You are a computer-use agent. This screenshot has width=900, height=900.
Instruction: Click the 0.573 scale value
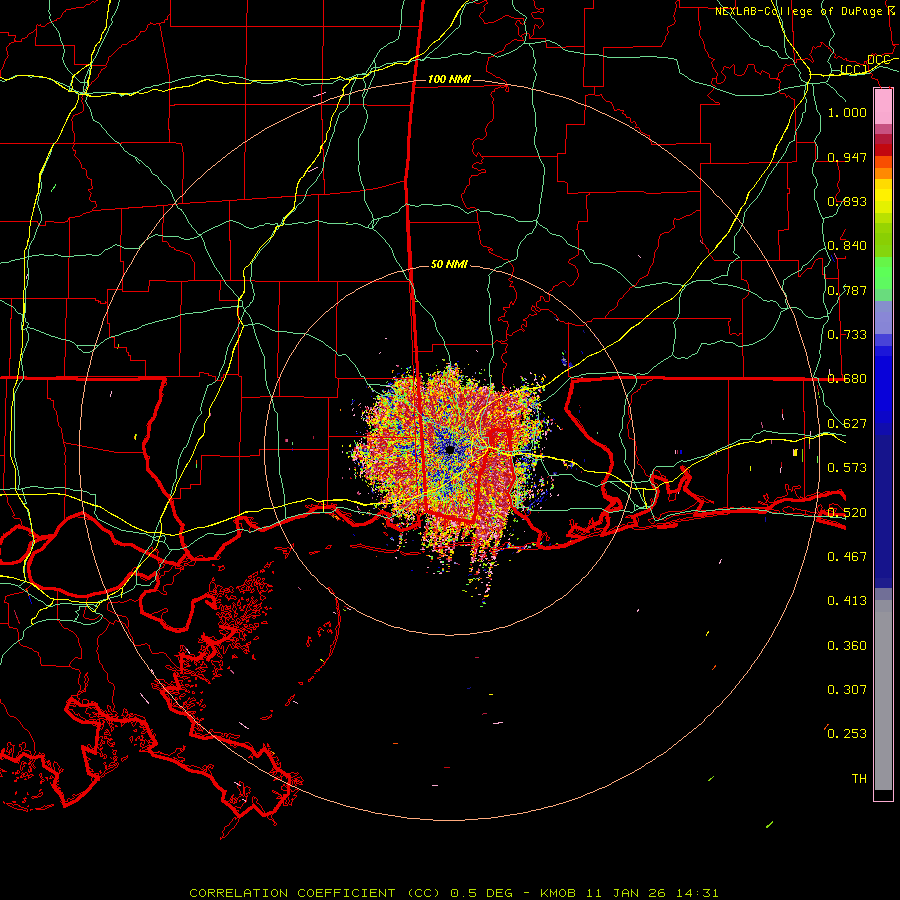[847, 468]
